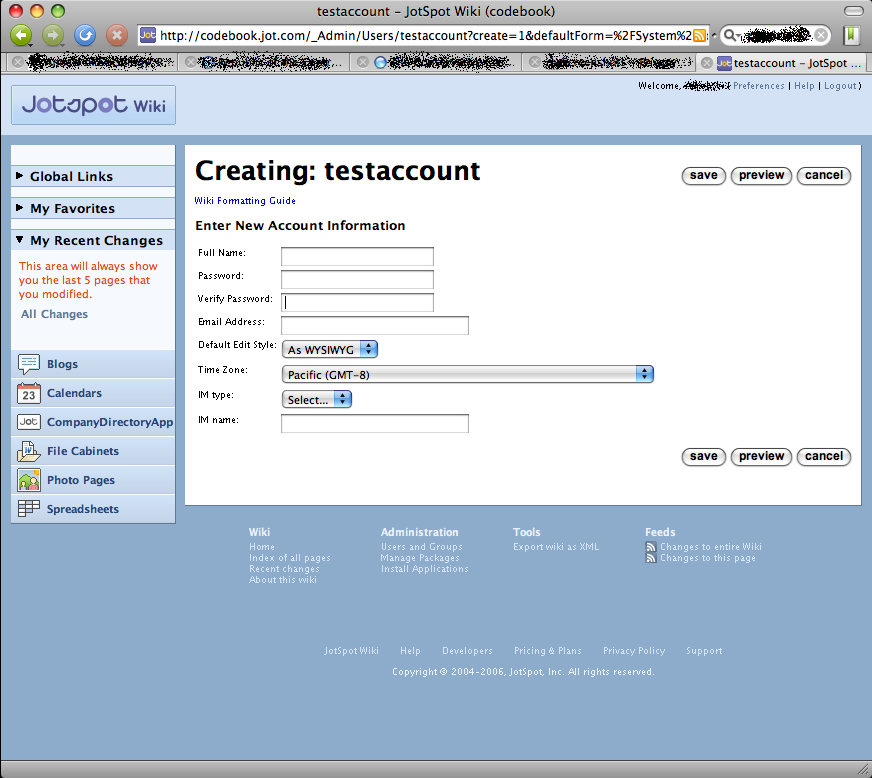Image resolution: width=872 pixels, height=778 pixels.
Task: Click the top save button
Action: 703,175
